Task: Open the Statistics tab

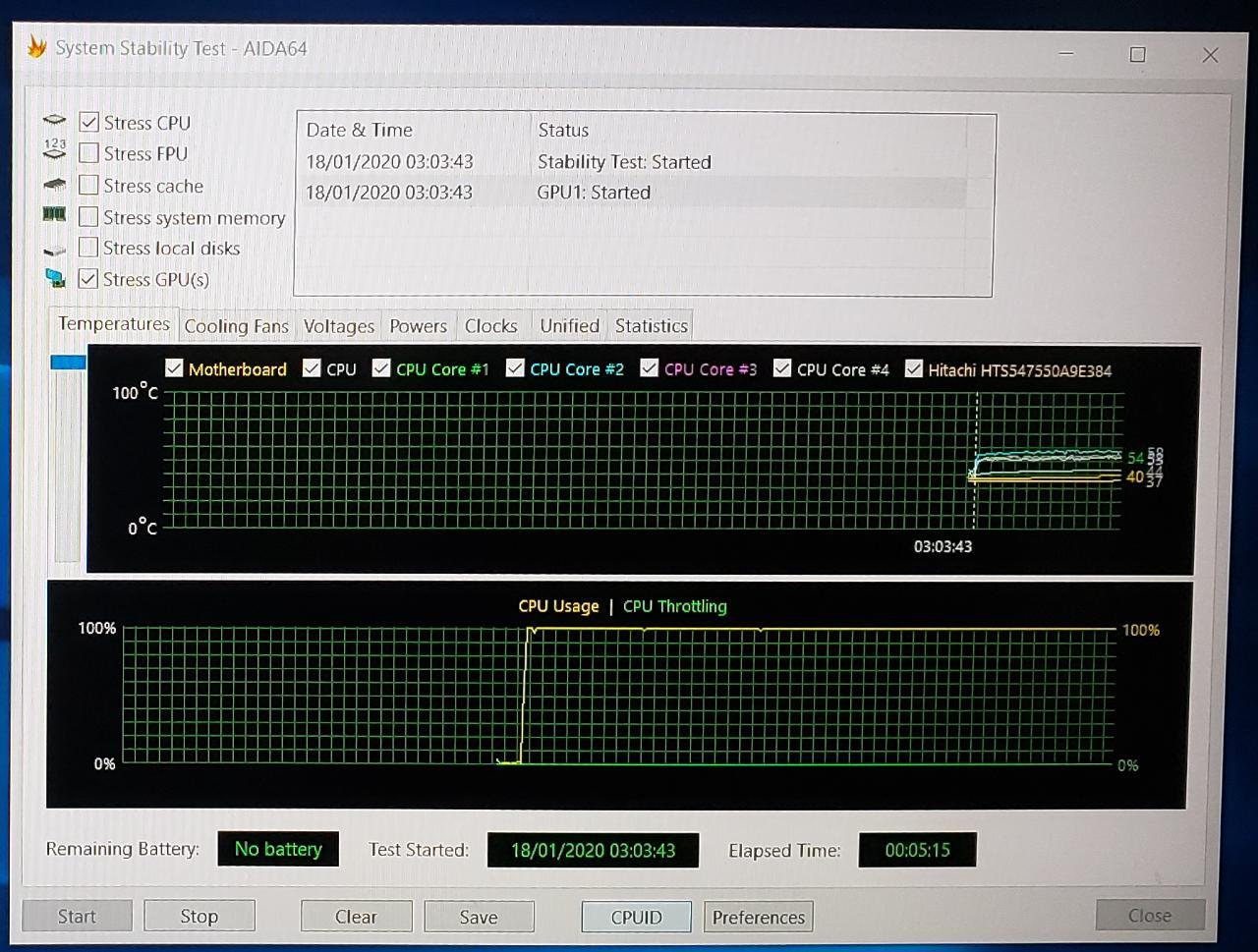Action: pyautogui.click(x=651, y=325)
